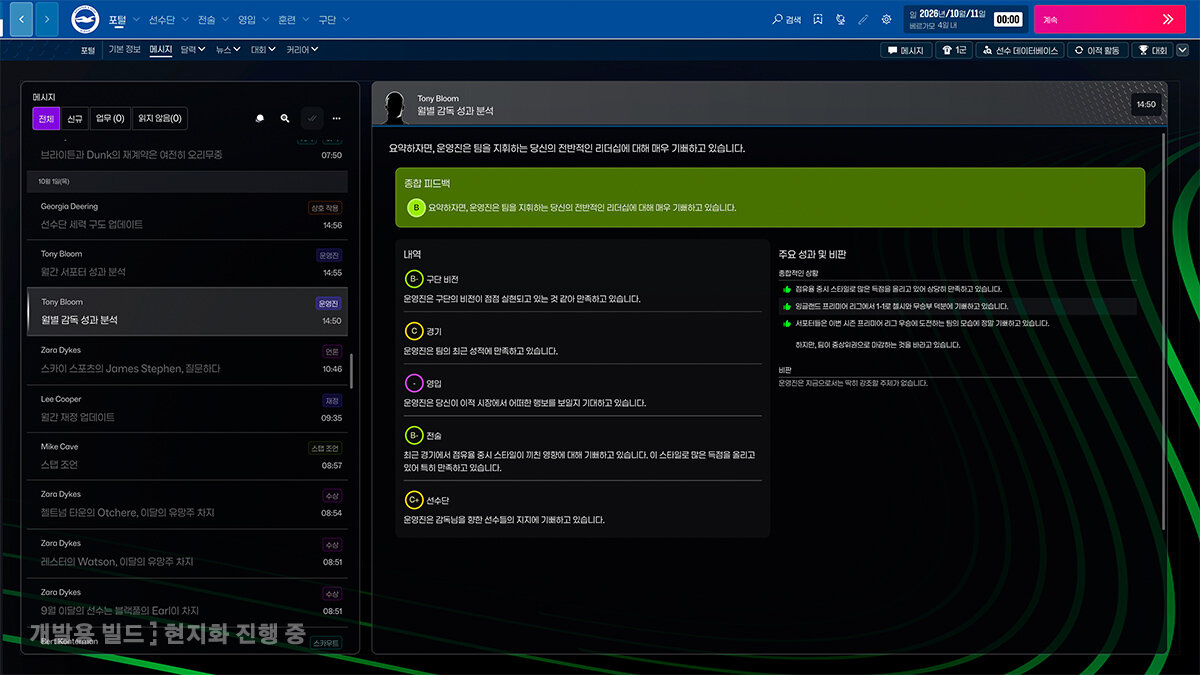Click the thumbs-up beside 잉글랜드 프리미어 리그 line
This screenshot has height=675, width=1200.
tap(787, 306)
